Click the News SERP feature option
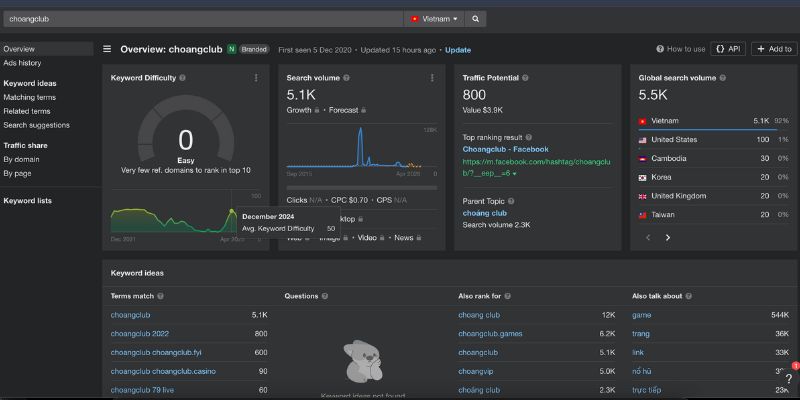The height and width of the screenshot is (400, 800). tap(408, 237)
